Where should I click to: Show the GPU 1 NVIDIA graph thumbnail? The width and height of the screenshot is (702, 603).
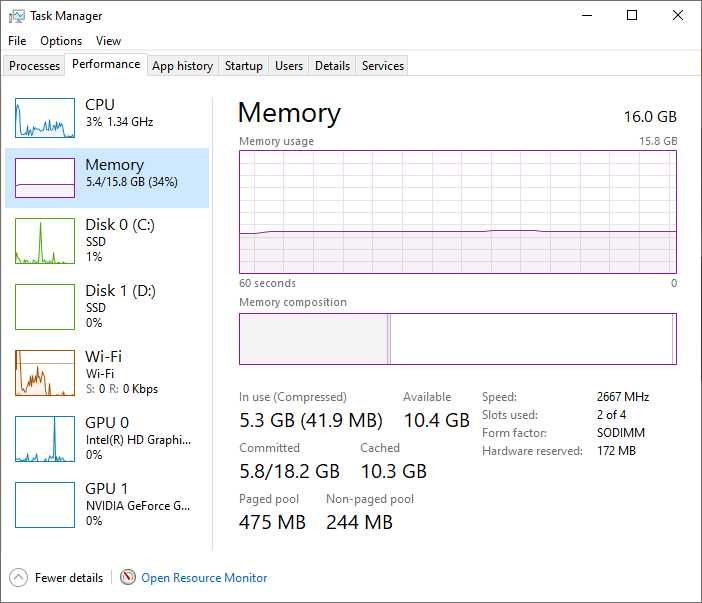45,505
